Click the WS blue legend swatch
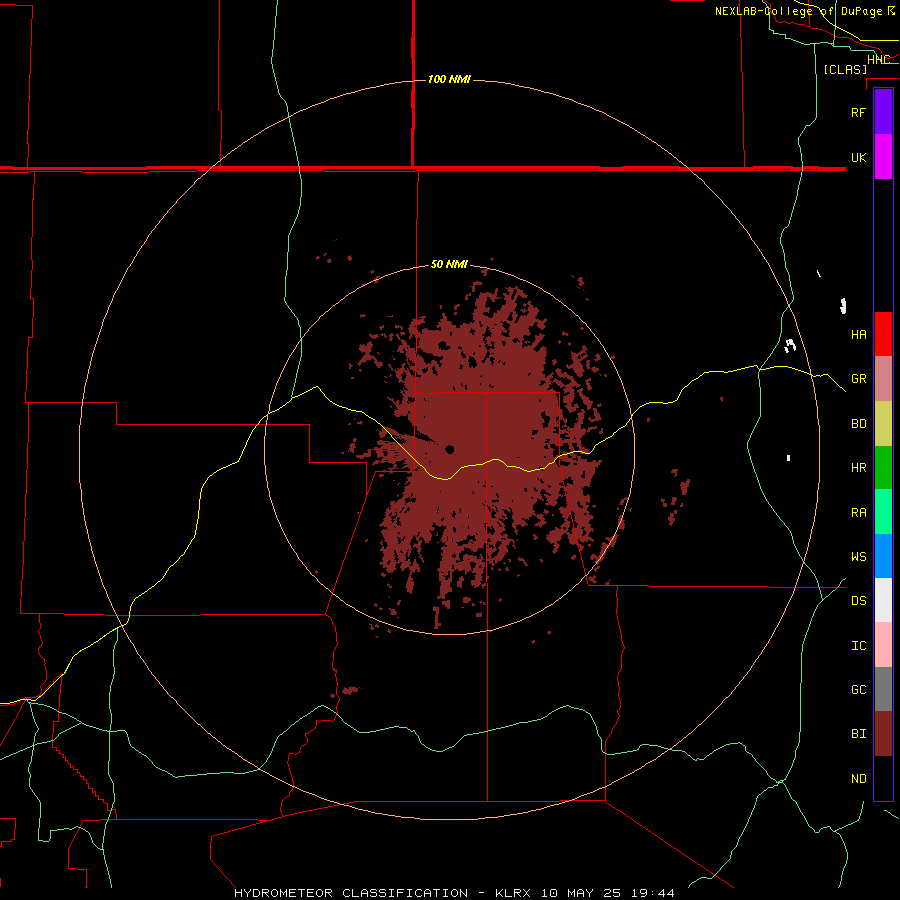This screenshot has width=900, height=900. [883, 556]
